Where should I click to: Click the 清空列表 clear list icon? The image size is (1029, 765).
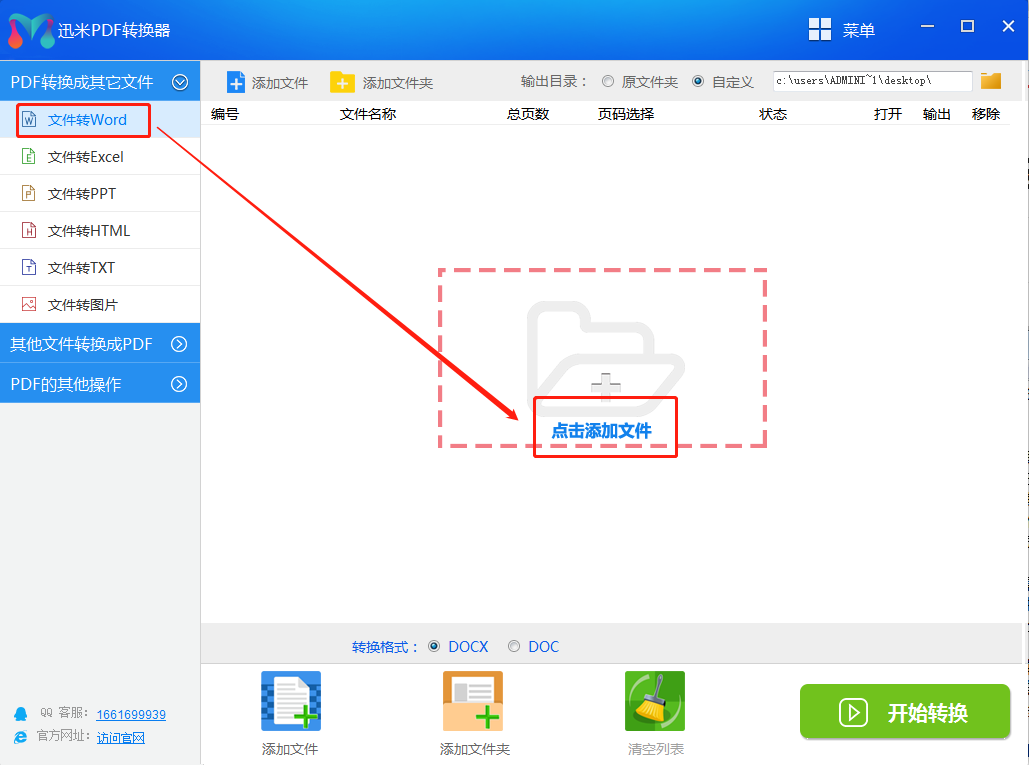654,700
